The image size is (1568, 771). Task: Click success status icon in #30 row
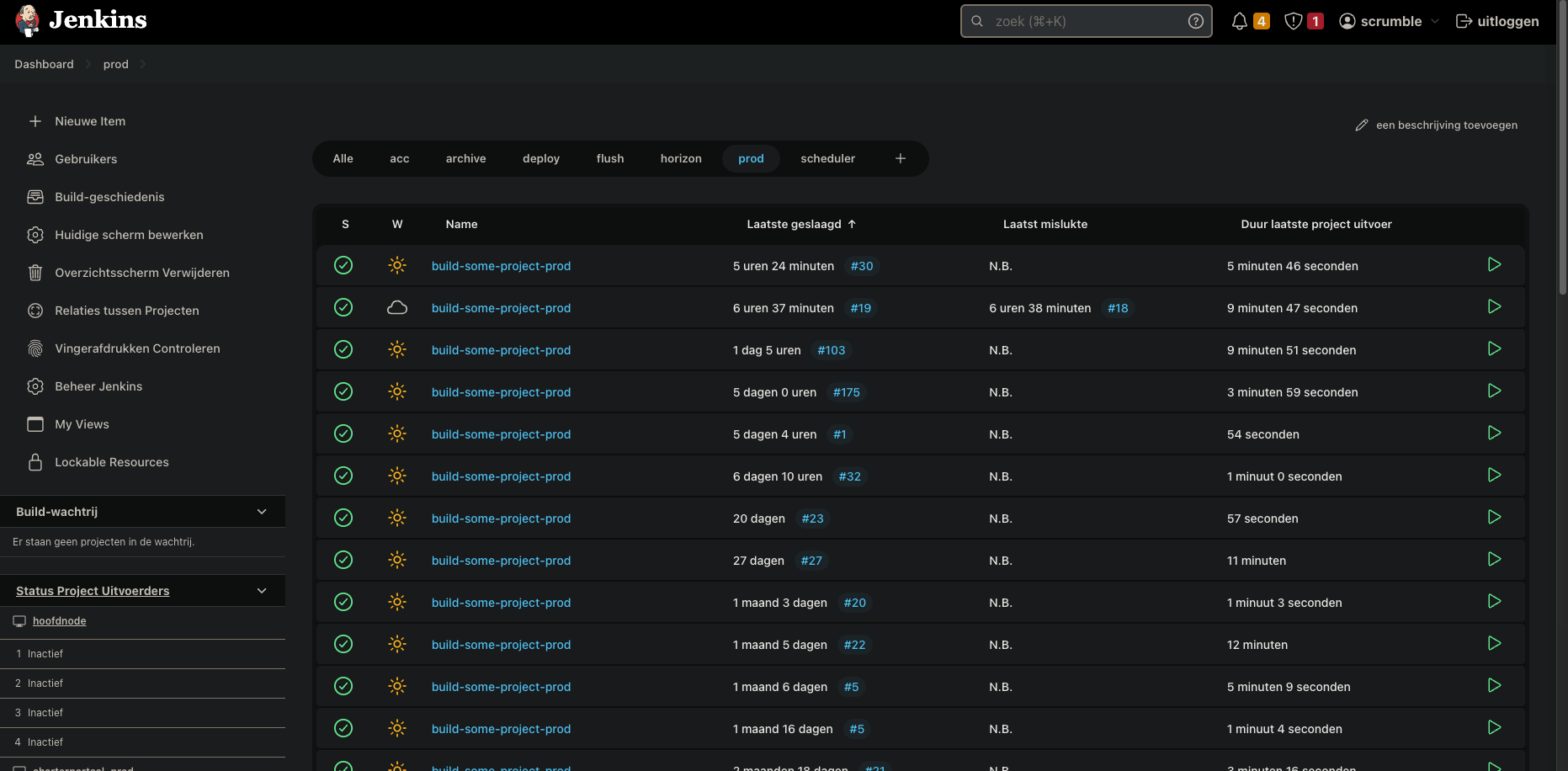(343, 265)
